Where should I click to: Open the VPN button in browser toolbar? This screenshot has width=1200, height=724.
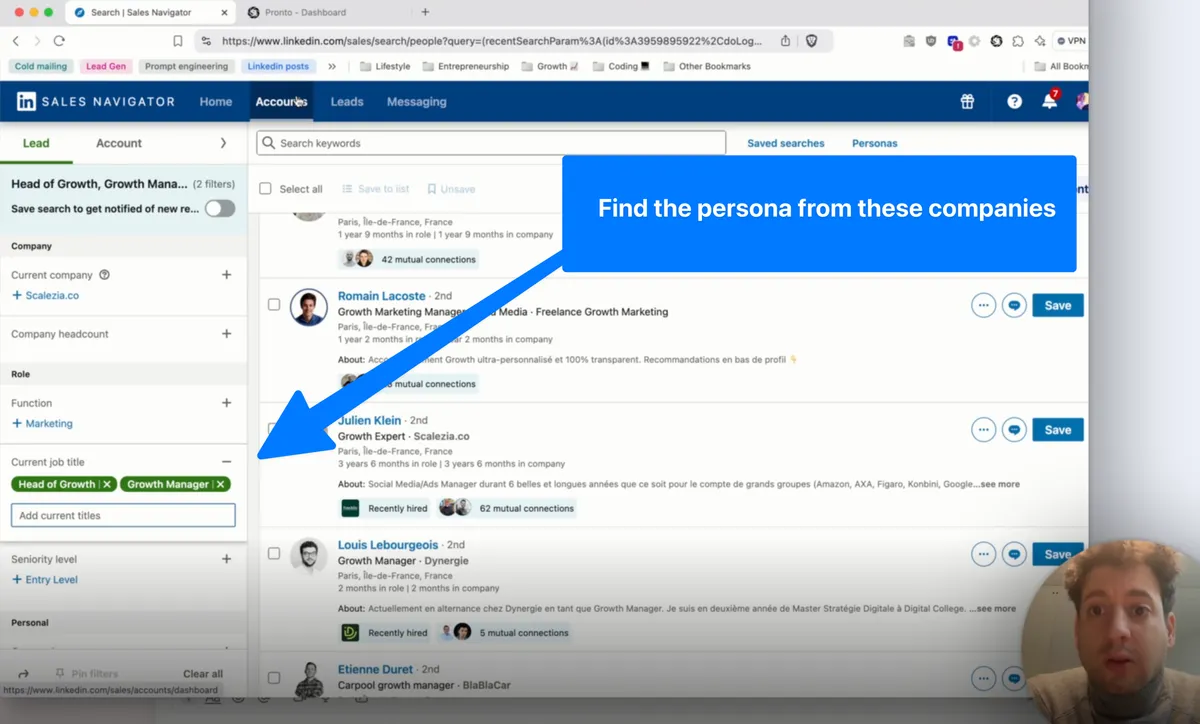[1071, 41]
